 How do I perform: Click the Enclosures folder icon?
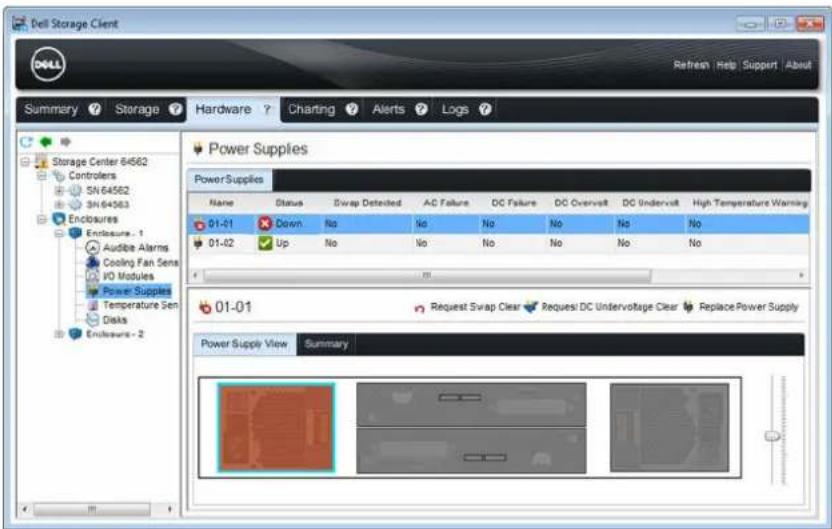58,219
